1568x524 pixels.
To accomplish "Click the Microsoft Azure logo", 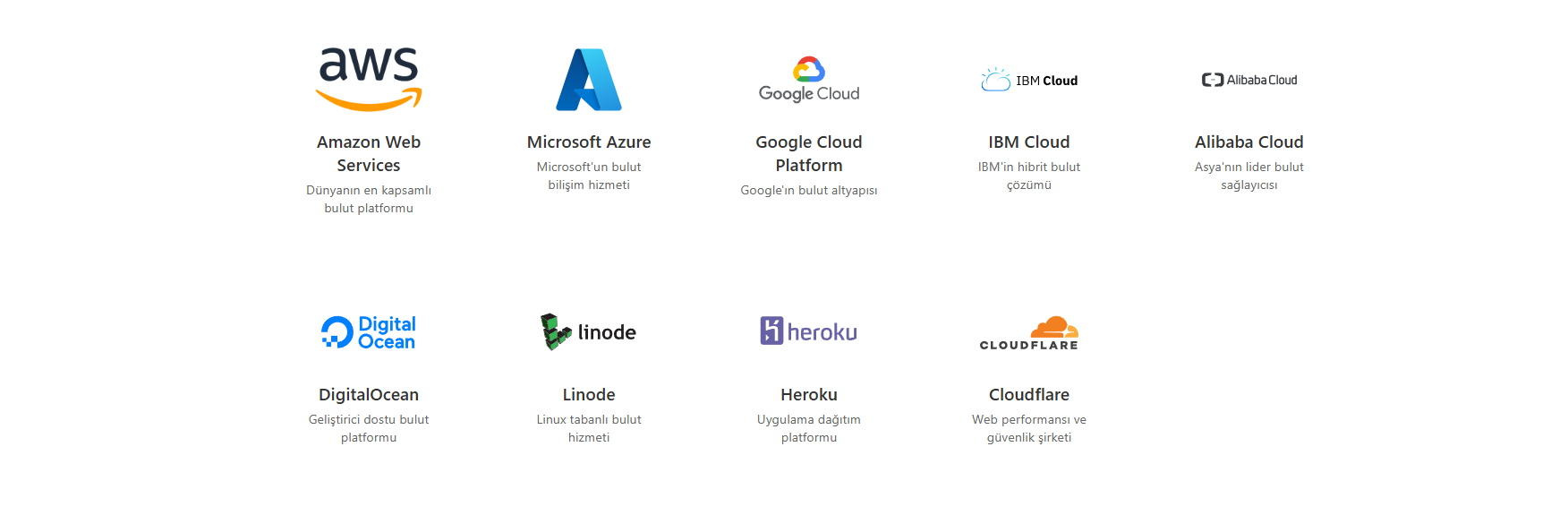I will point(589,80).
